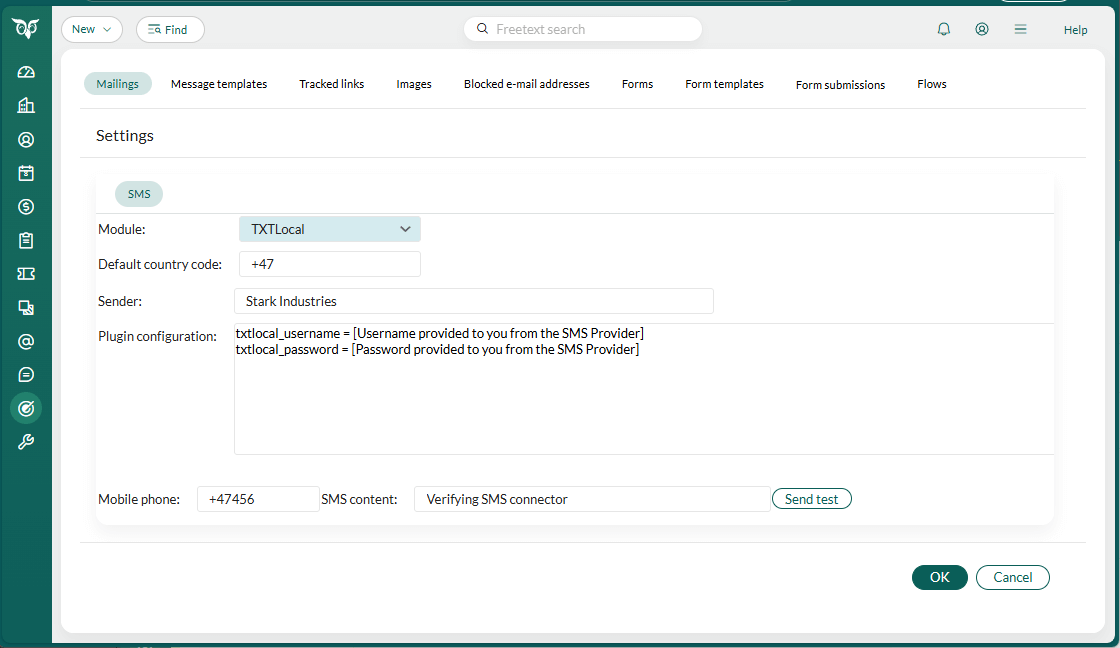Open the Form submissions tab
Screen dimensions: 1120x648
click(840, 85)
